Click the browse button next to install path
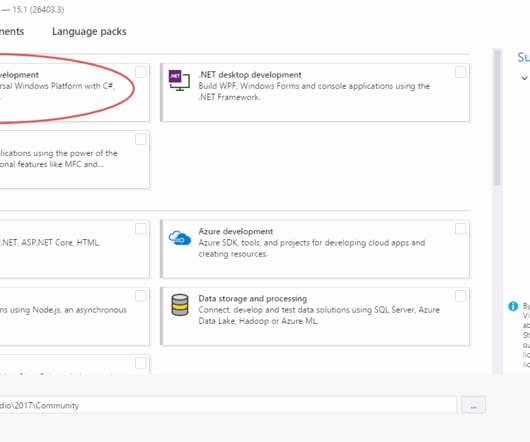Screen dimensions: 530x442 [474, 405]
